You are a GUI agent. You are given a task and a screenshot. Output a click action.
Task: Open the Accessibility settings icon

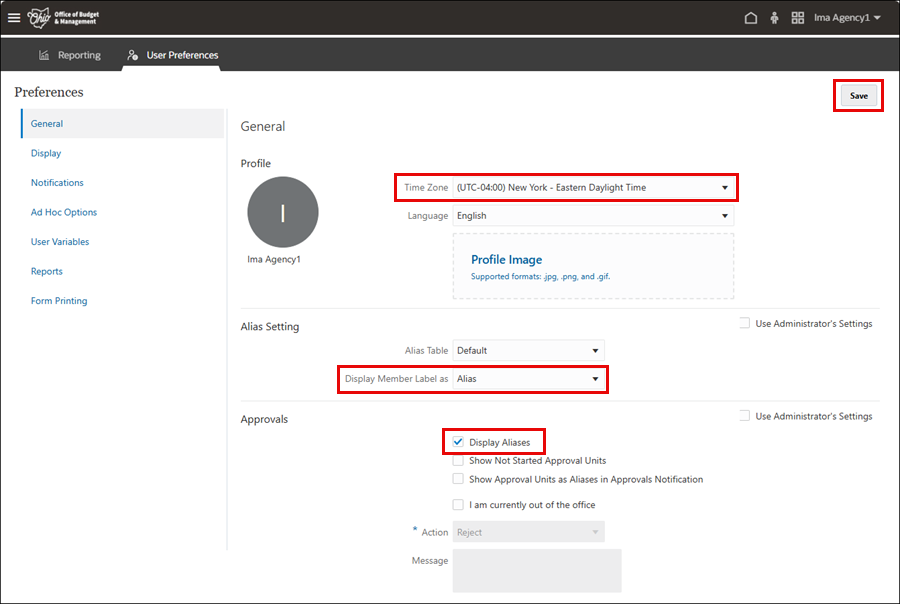pos(774,18)
